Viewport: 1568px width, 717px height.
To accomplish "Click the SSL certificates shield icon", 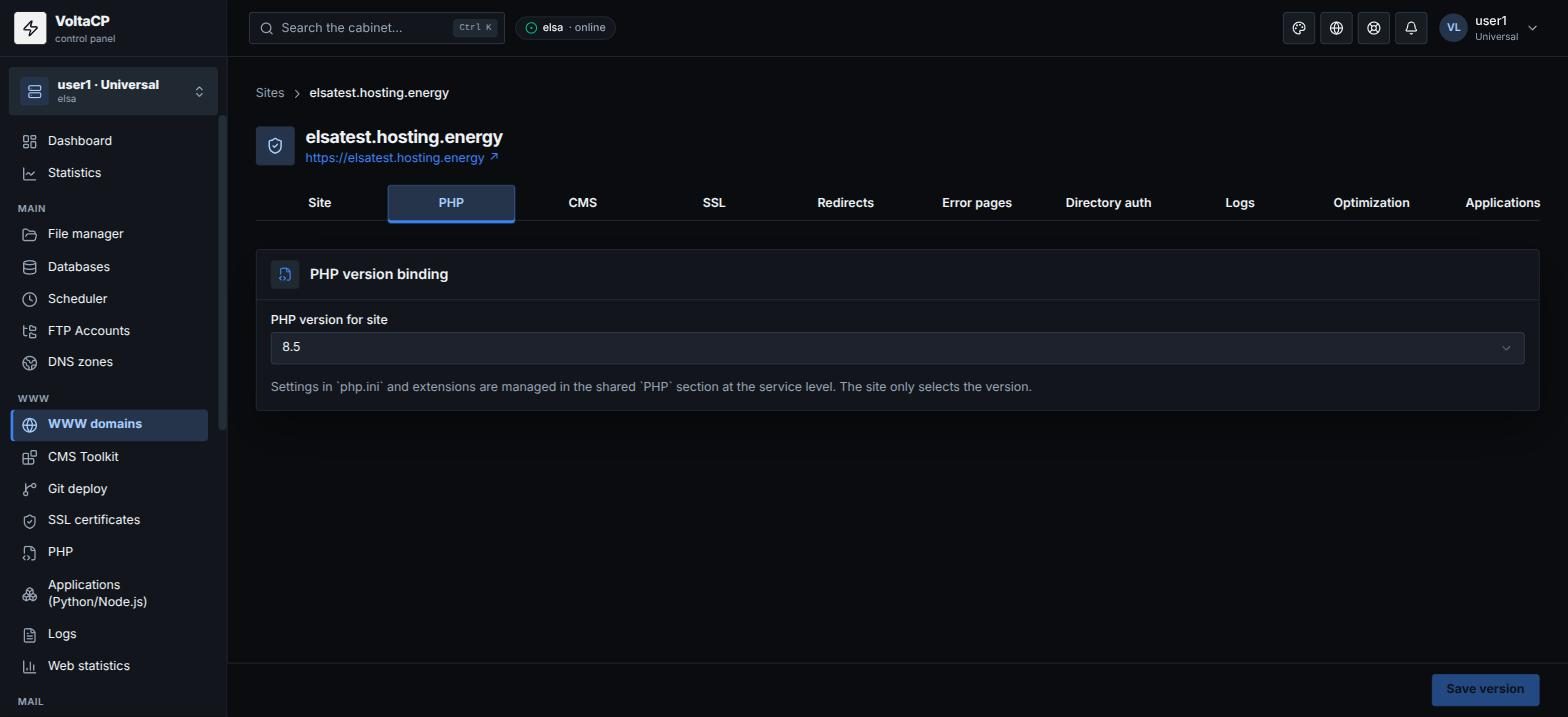I will click(x=30, y=521).
